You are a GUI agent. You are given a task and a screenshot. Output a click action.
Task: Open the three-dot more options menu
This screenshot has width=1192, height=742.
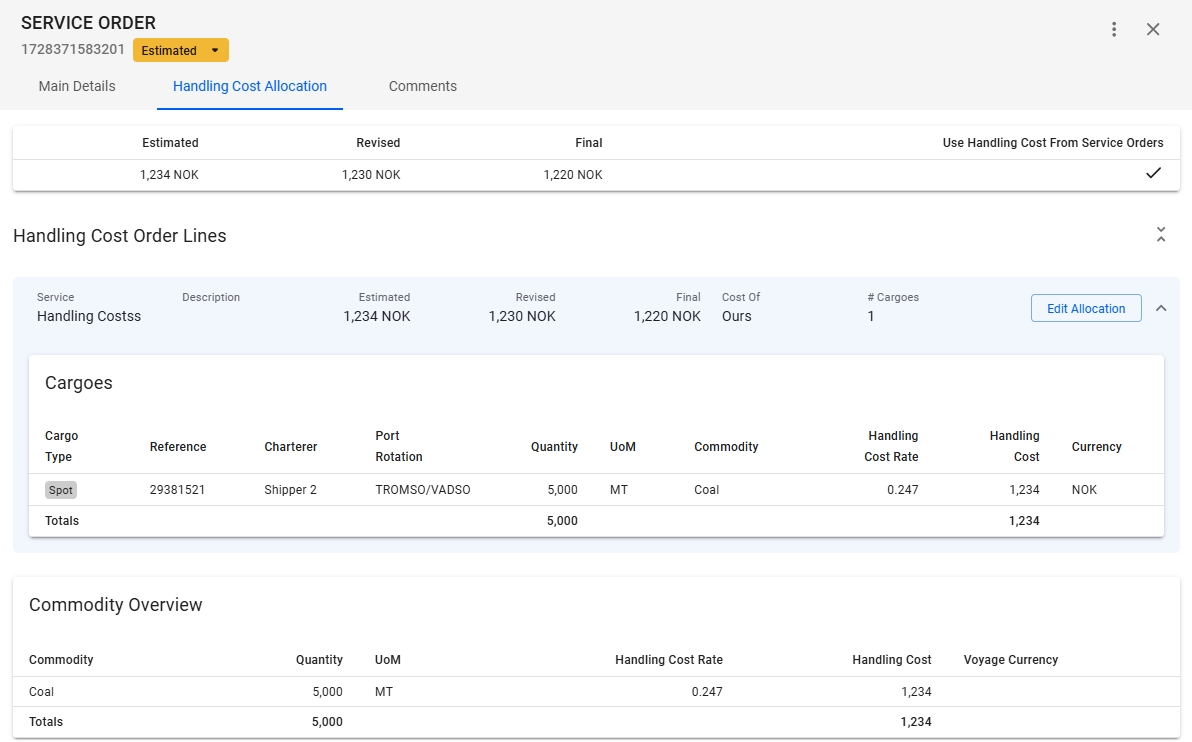(x=1114, y=29)
